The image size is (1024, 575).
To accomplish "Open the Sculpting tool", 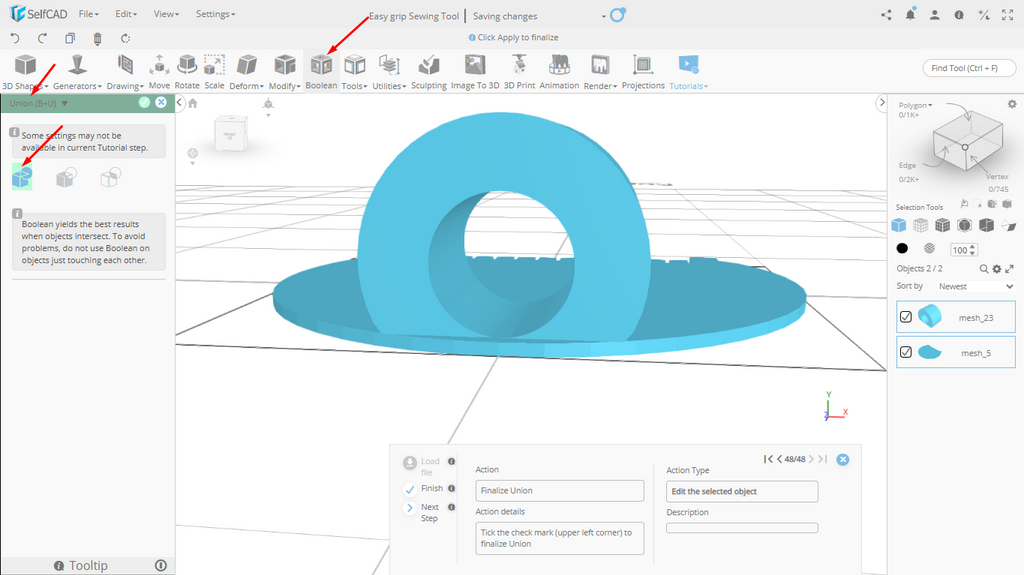I will click(428, 71).
